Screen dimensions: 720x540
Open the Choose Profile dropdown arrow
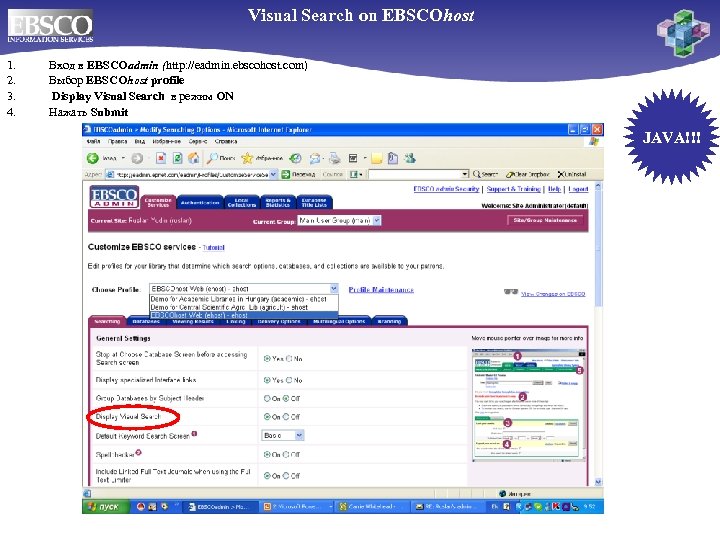334,289
